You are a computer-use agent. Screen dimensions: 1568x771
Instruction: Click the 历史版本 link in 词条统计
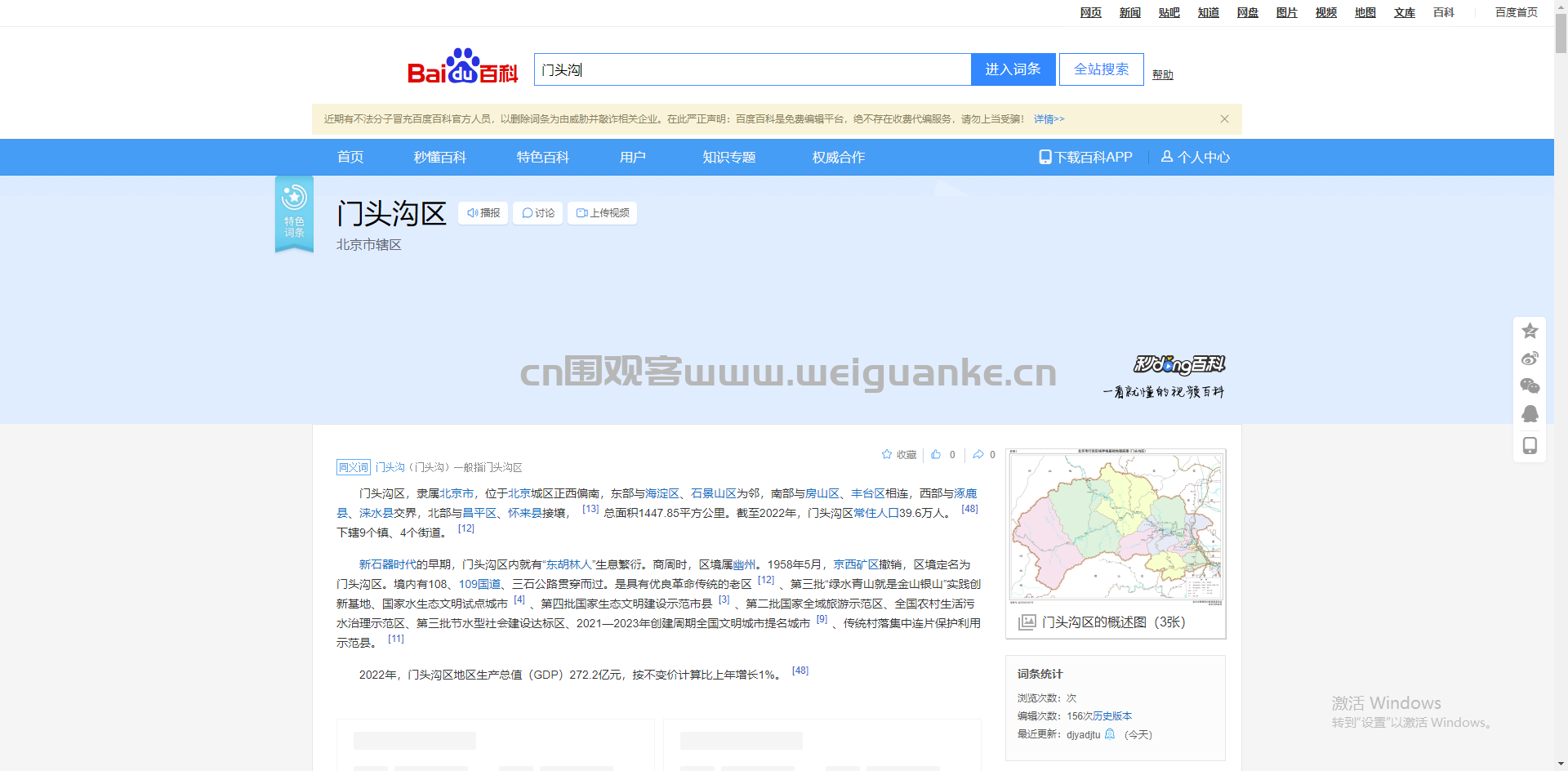tap(1111, 716)
